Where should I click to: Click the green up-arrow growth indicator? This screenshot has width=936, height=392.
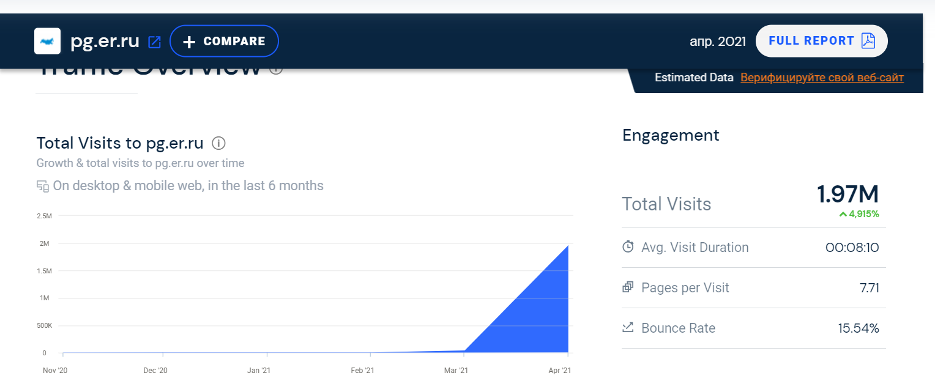coord(843,214)
